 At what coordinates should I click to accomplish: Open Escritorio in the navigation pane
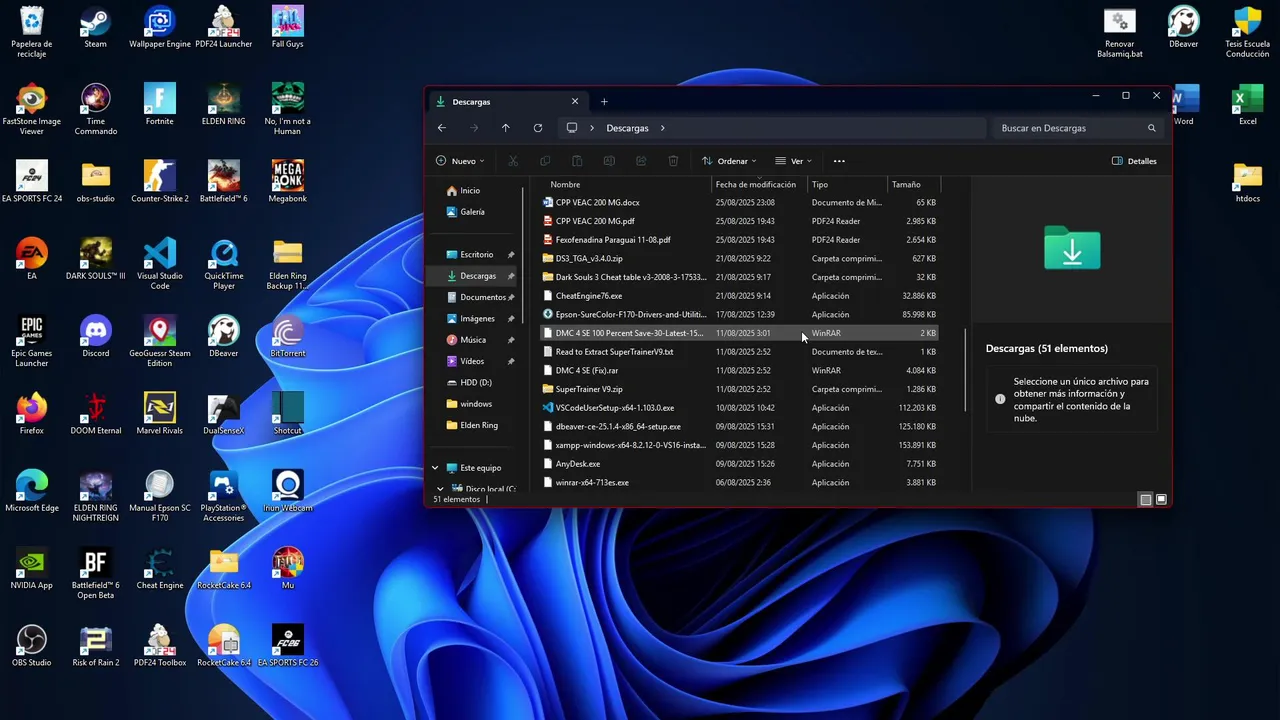pyautogui.click(x=477, y=255)
